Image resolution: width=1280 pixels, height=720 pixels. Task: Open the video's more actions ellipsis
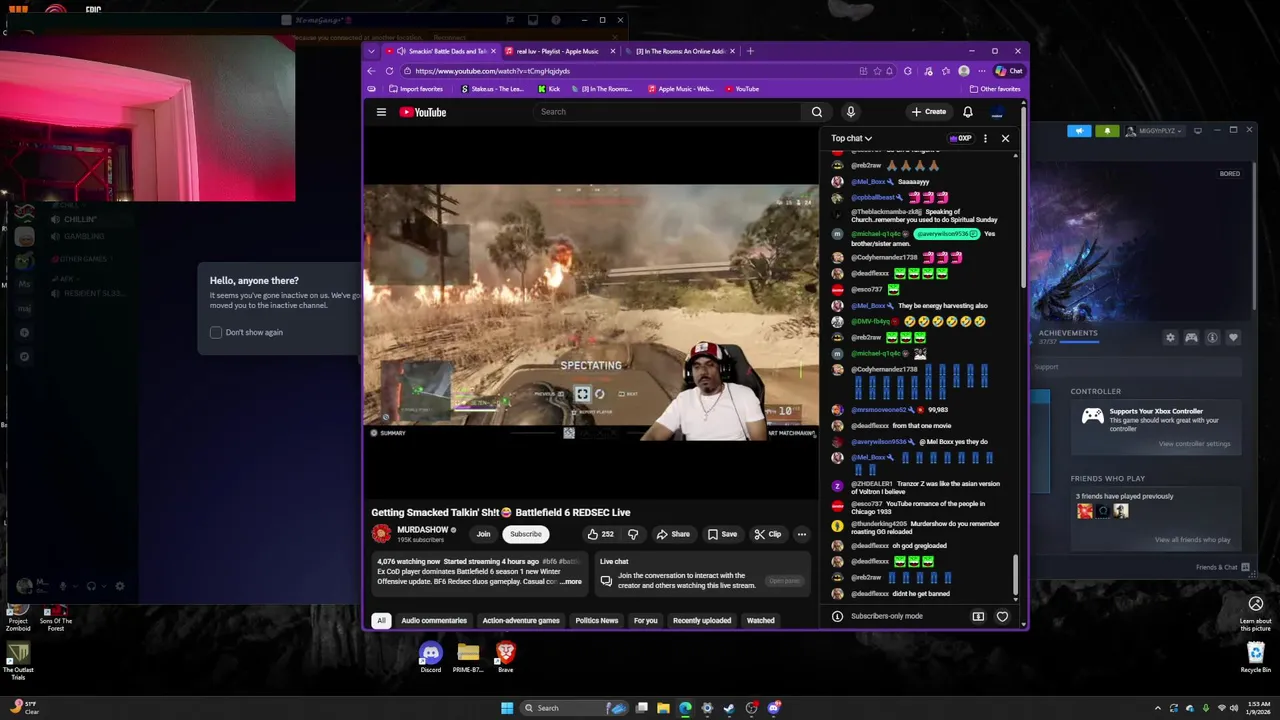pyautogui.click(x=801, y=534)
